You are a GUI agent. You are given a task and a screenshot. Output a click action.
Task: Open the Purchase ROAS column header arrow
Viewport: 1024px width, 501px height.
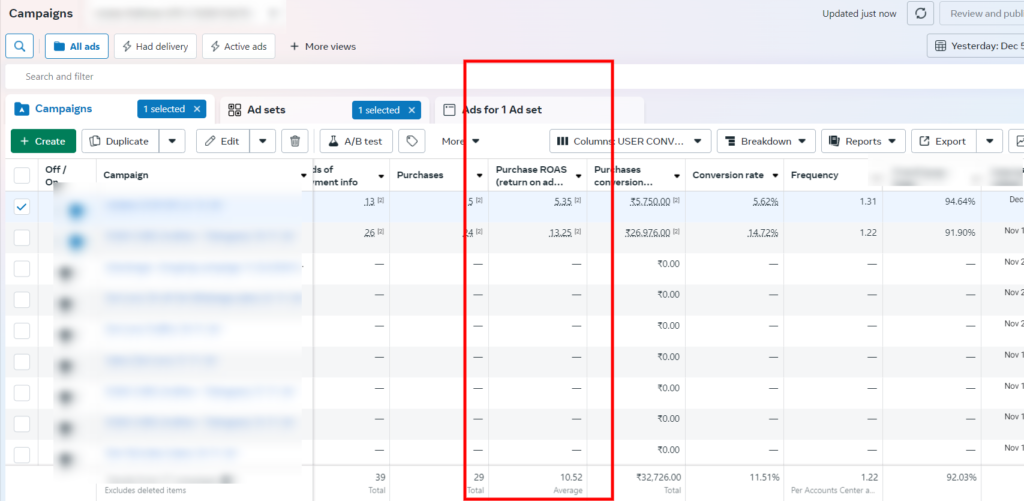(x=578, y=176)
